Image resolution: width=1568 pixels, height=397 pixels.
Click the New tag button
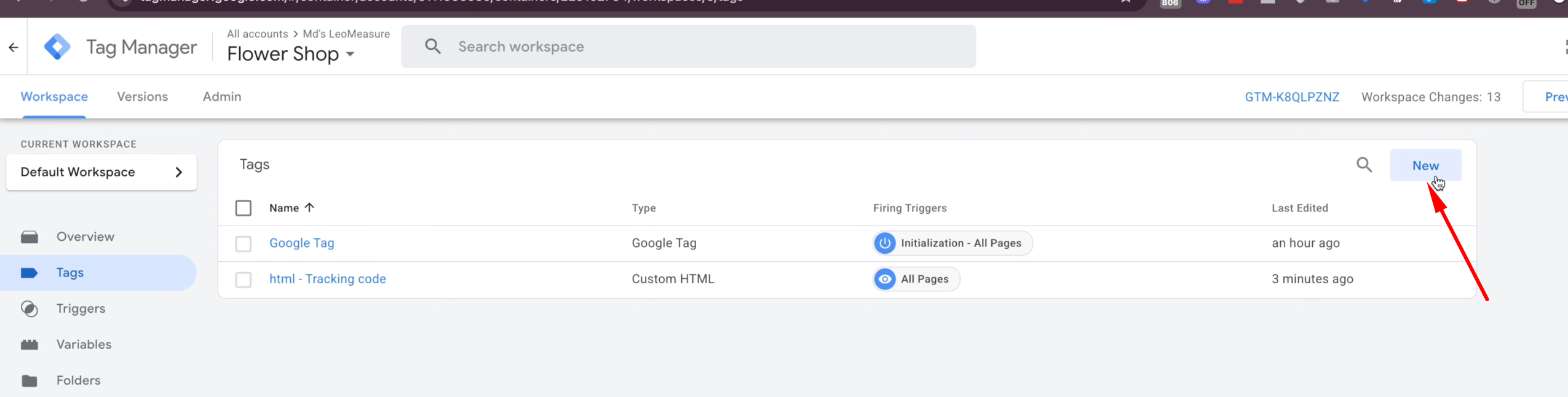tap(1425, 165)
